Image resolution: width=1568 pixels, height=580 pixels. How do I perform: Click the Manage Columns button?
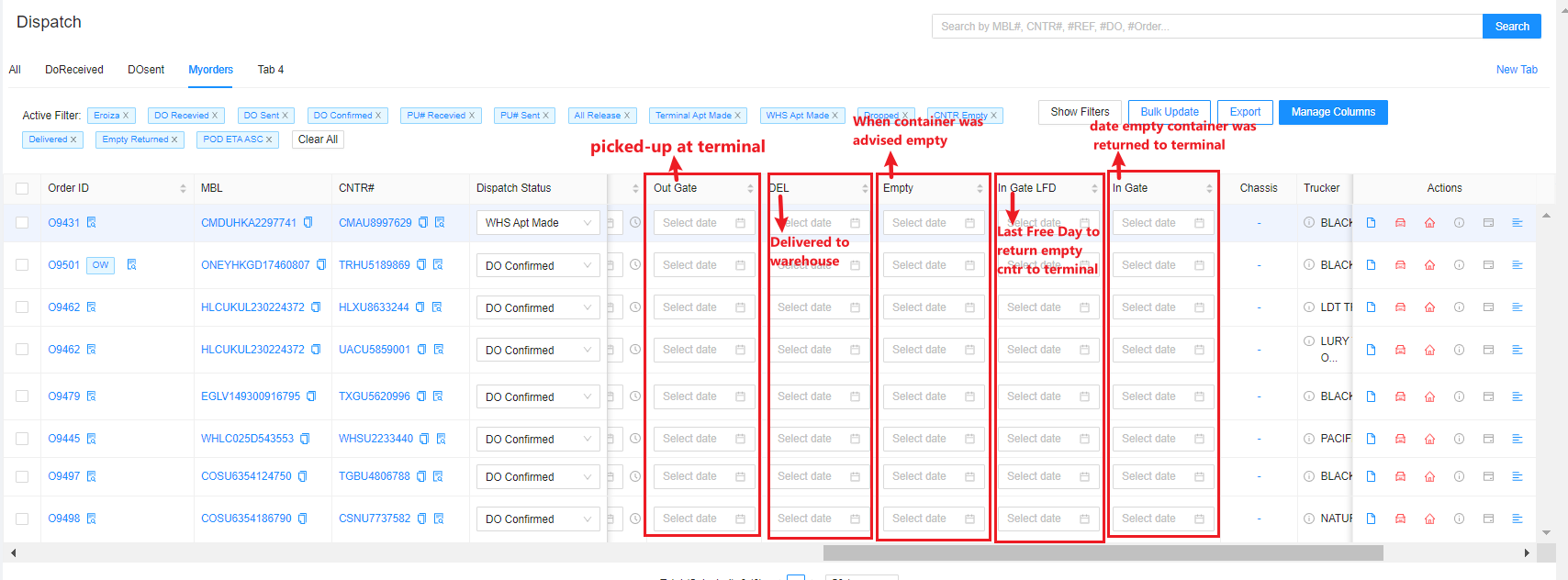click(x=1333, y=112)
